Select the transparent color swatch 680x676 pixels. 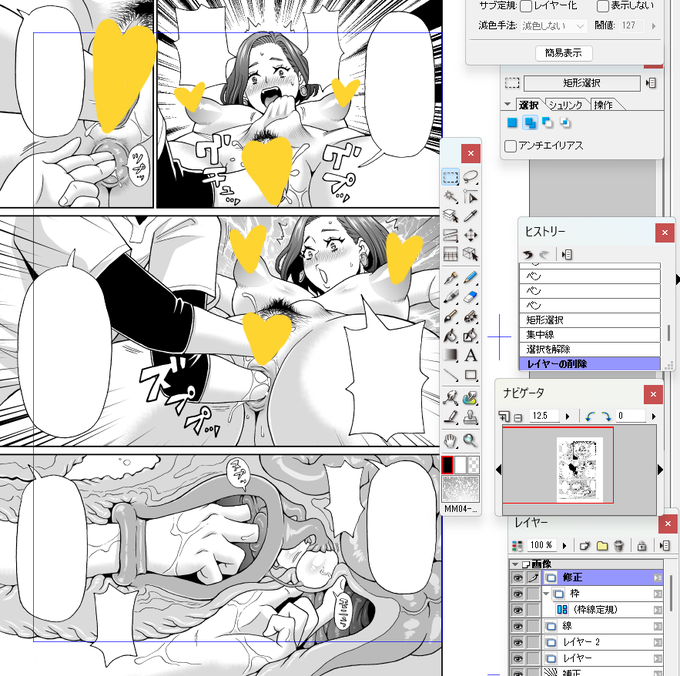pyautogui.click(x=474, y=464)
